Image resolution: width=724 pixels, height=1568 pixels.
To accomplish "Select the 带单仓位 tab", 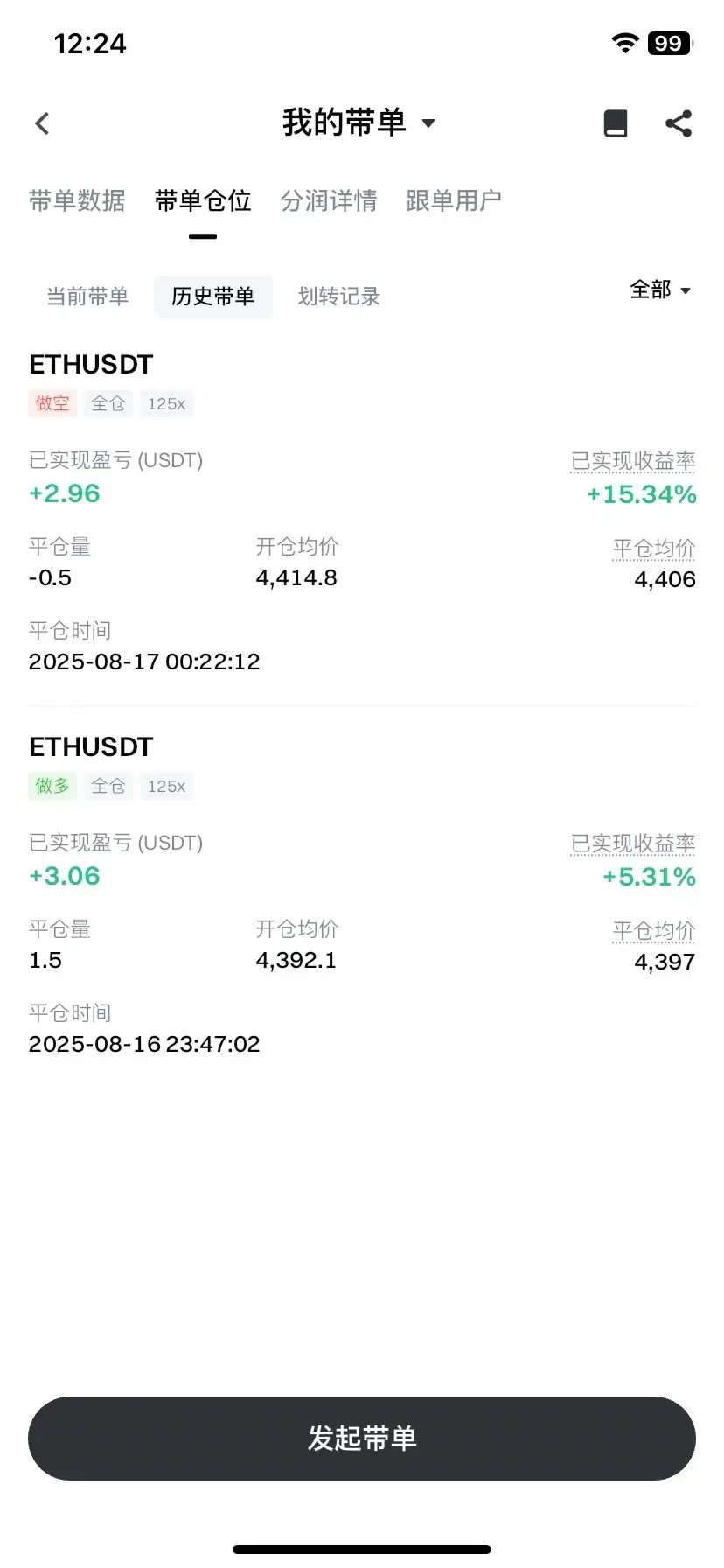I will pos(203,200).
